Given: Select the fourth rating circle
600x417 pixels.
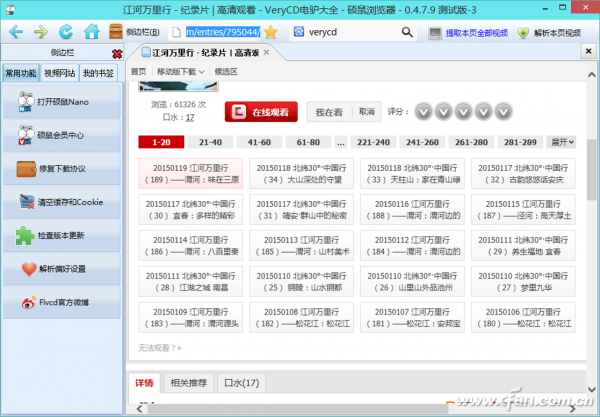Looking at the screenshot, I should [x=483, y=112].
